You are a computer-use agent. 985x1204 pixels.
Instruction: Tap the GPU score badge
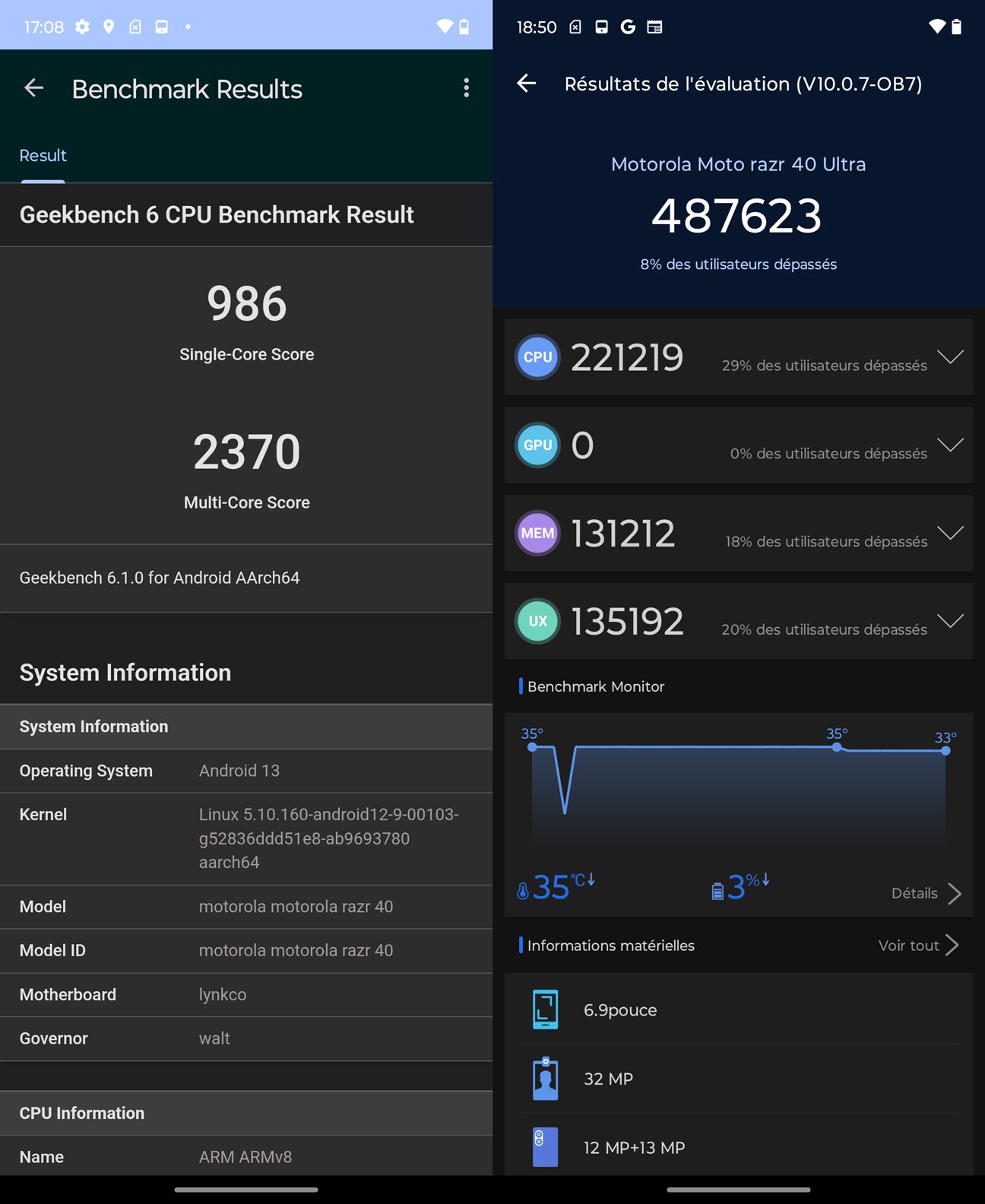coord(537,445)
